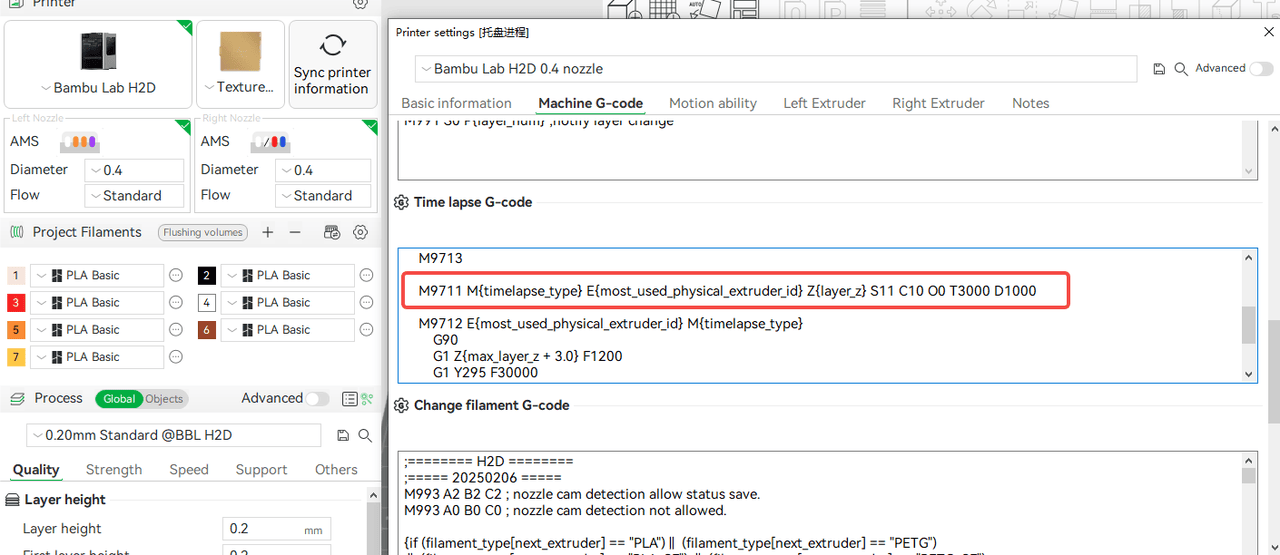Click the nozzle cam detection allow status line
Screen dimensions: 1280x555
(x=582, y=494)
